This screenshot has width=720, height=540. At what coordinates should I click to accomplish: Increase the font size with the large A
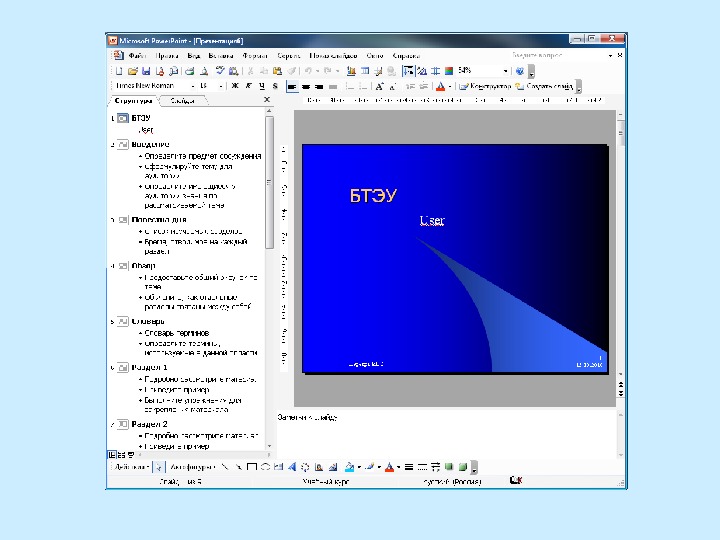[x=379, y=86]
